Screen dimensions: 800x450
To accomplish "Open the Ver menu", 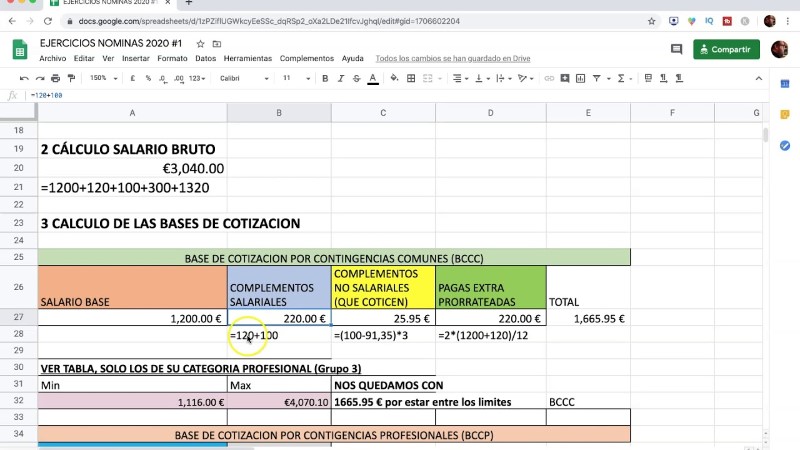I will pyautogui.click(x=108, y=59).
